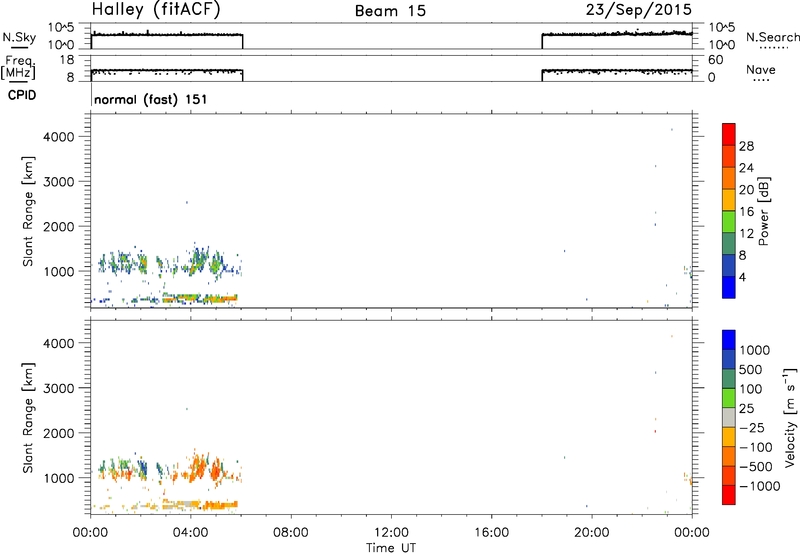Select the Beam 15 heading

(x=390, y=11)
